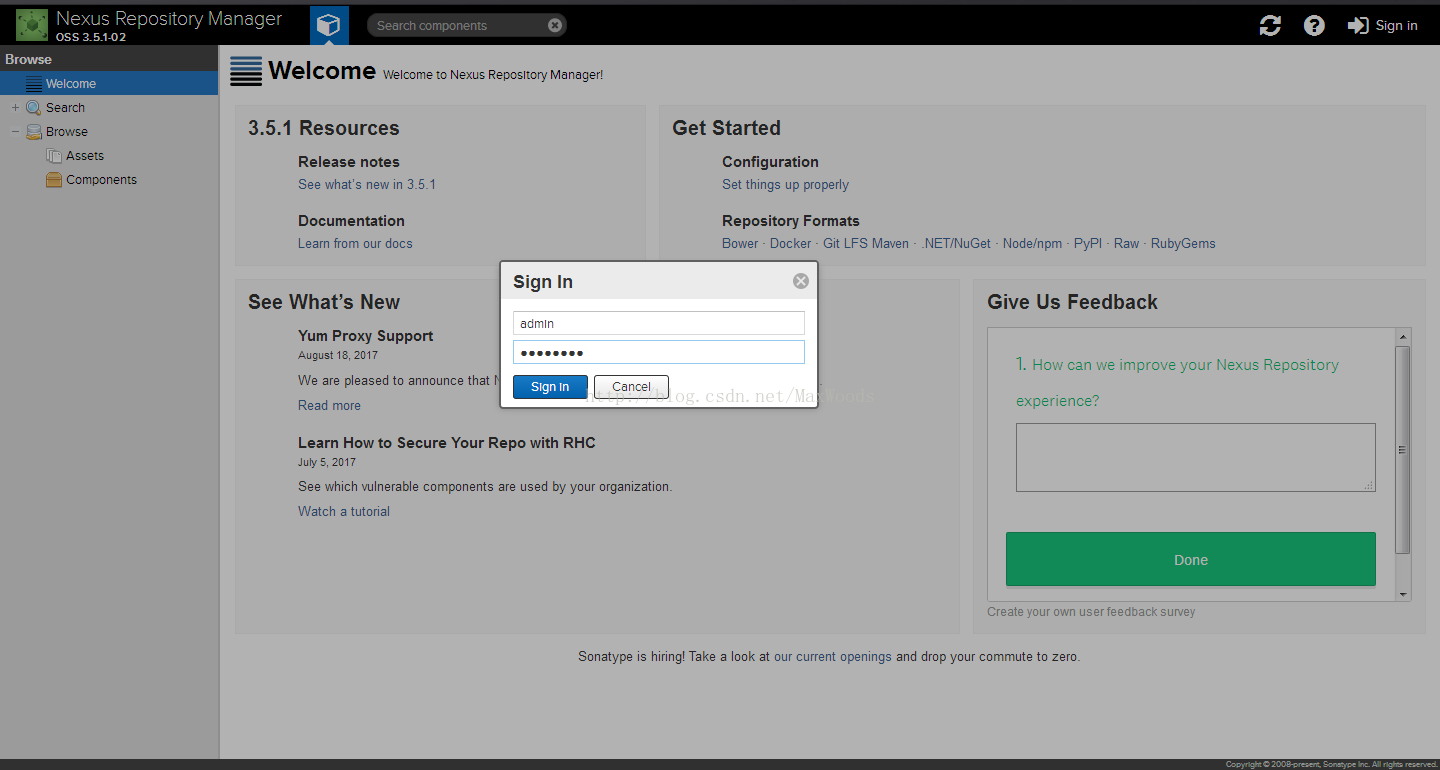Open the Raw format link

click(x=1126, y=244)
